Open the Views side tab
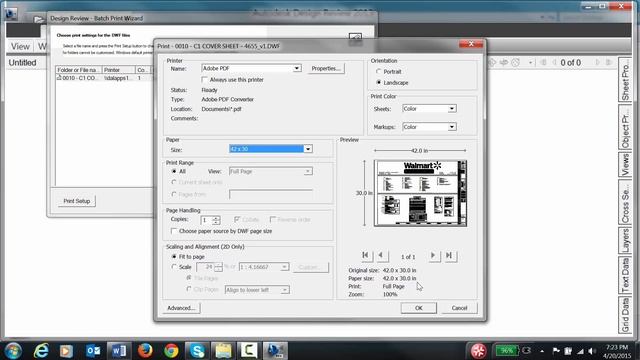The width and height of the screenshot is (640, 360). click(x=625, y=165)
